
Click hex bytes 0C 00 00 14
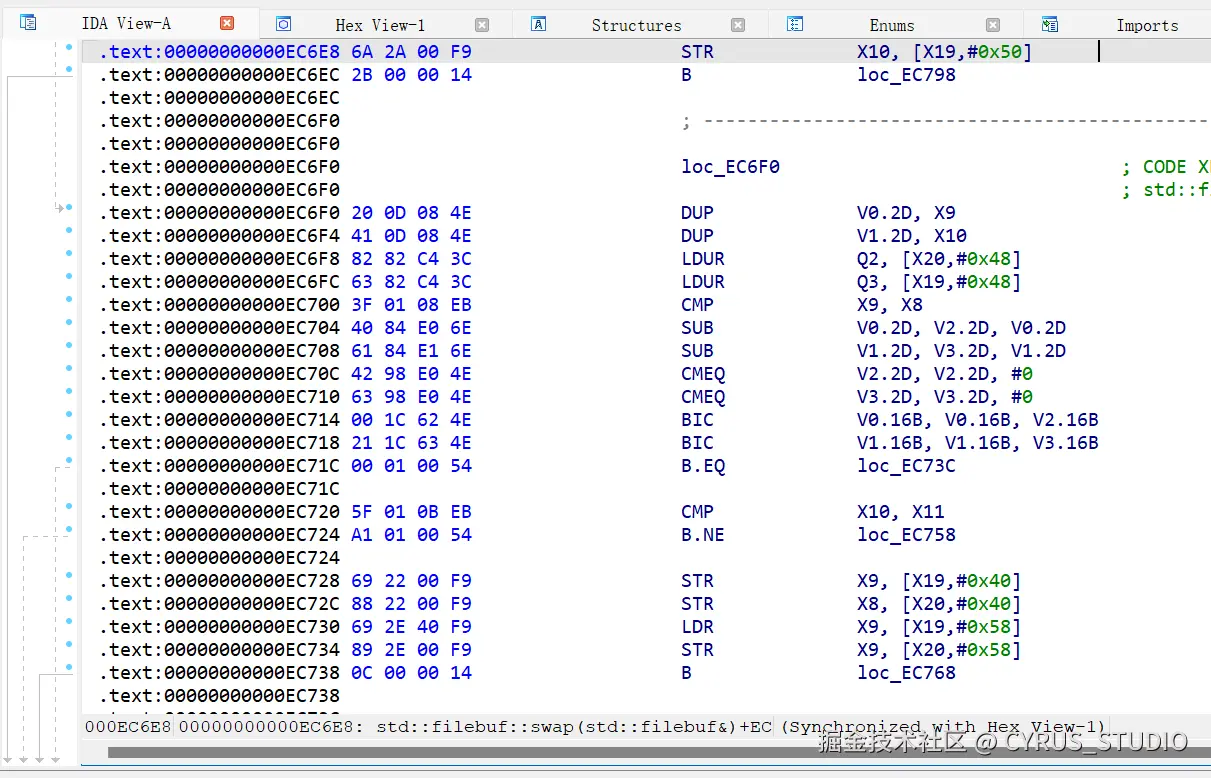coord(411,673)
